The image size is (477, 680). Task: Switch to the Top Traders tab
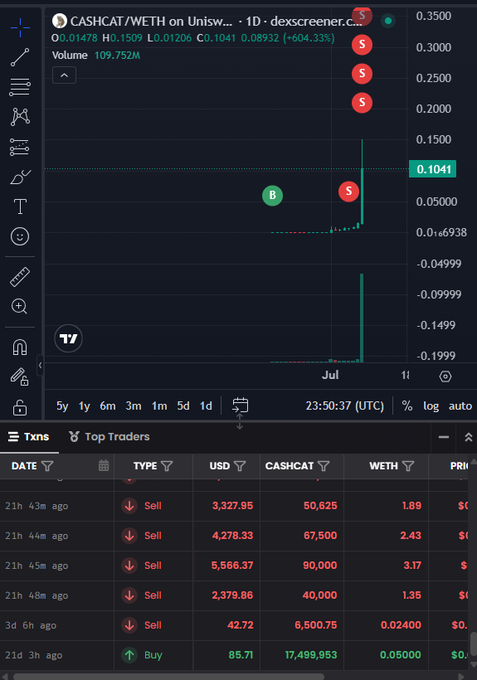click(109, 437)
